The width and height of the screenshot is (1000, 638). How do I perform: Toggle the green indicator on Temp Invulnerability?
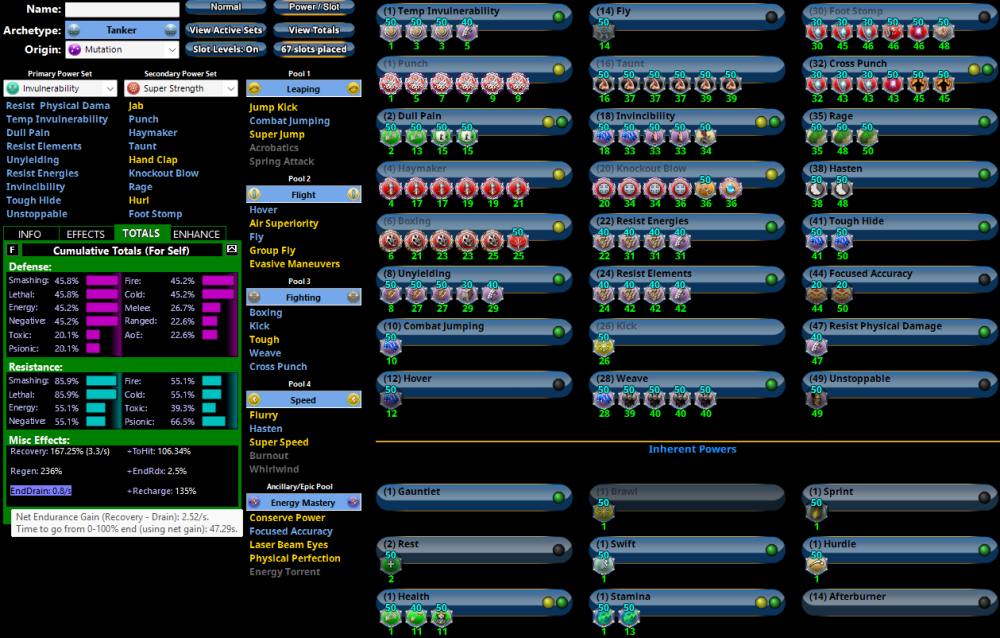[558, 17]
